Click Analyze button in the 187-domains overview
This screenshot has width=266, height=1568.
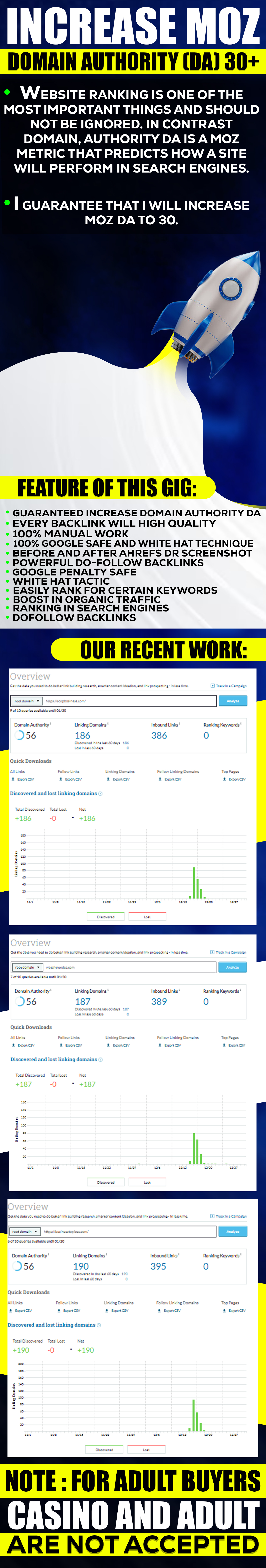click(233, 967)
